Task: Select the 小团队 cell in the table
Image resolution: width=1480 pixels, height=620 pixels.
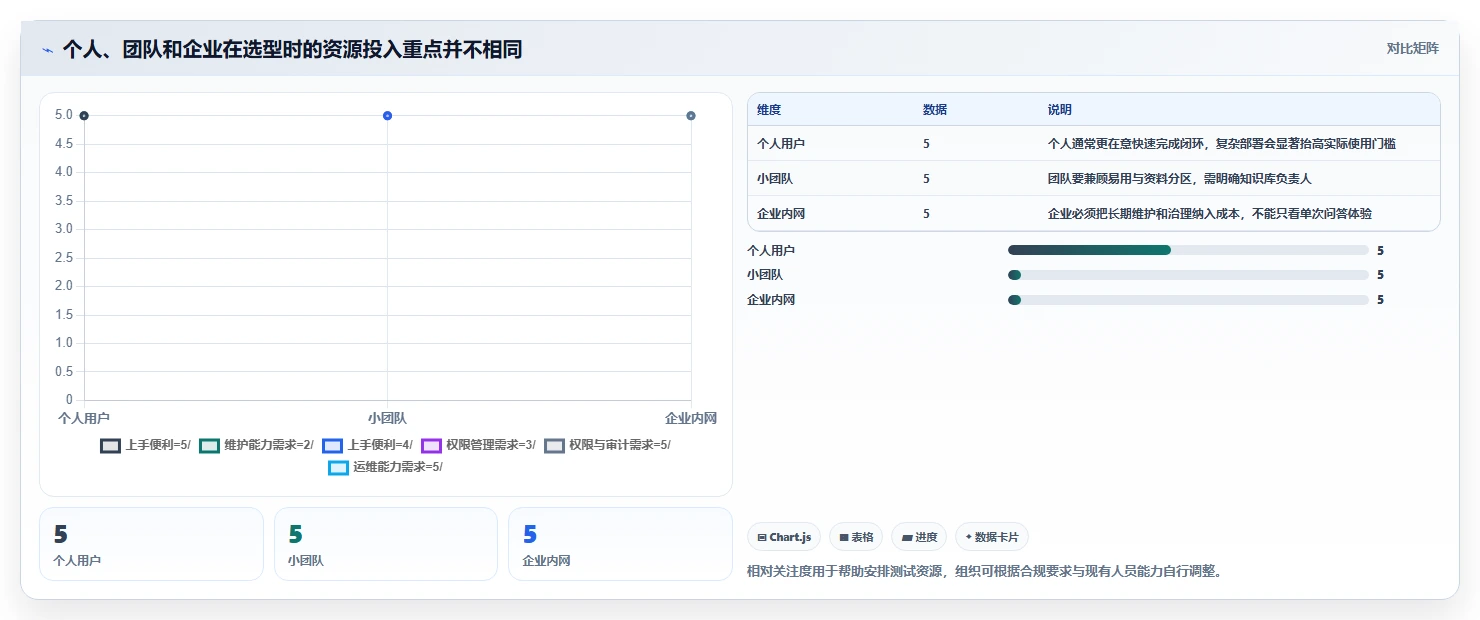Action: [775, 179]
